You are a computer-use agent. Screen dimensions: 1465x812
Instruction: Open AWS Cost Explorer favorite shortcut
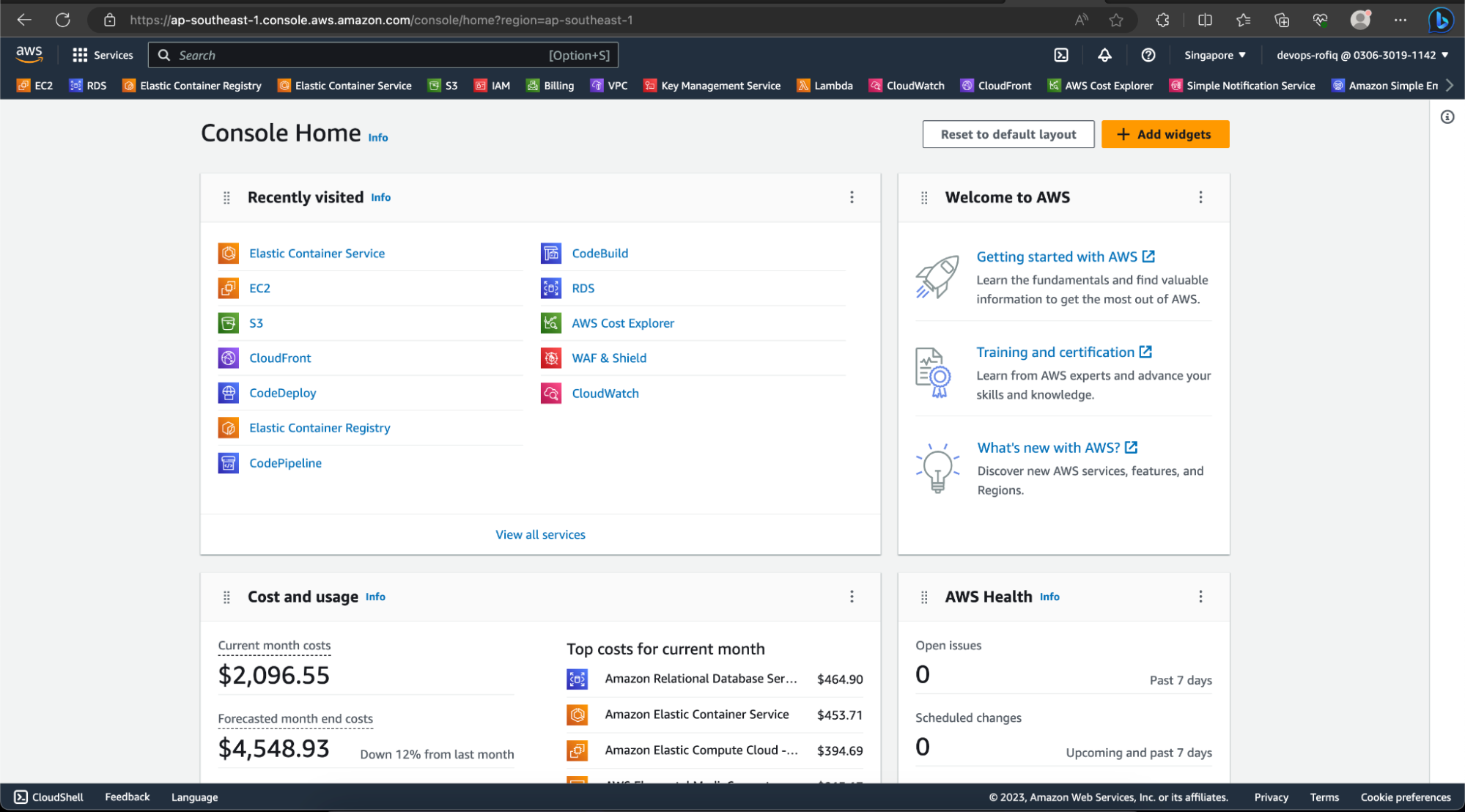pyautogui.click(x=1100, y=86)
